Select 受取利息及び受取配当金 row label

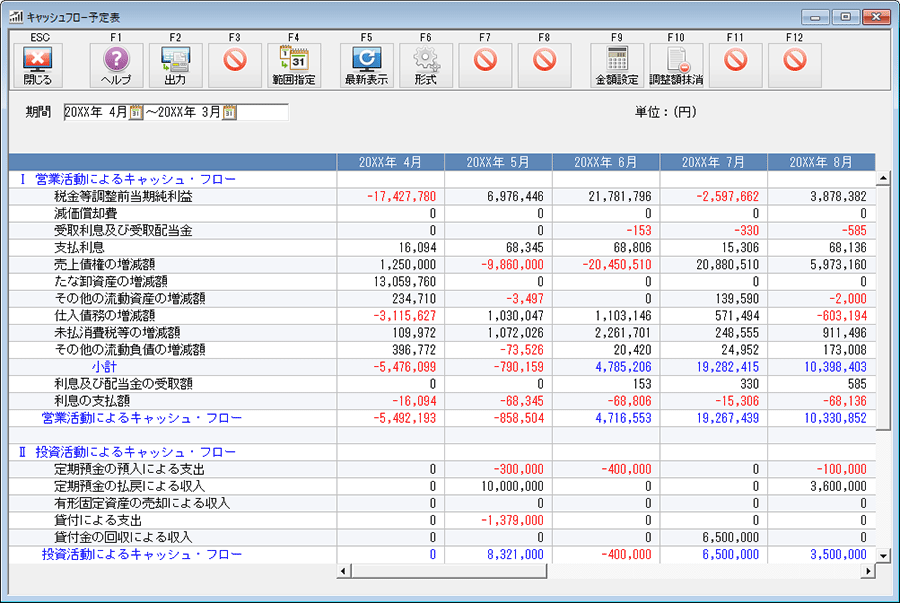(123, 231)
